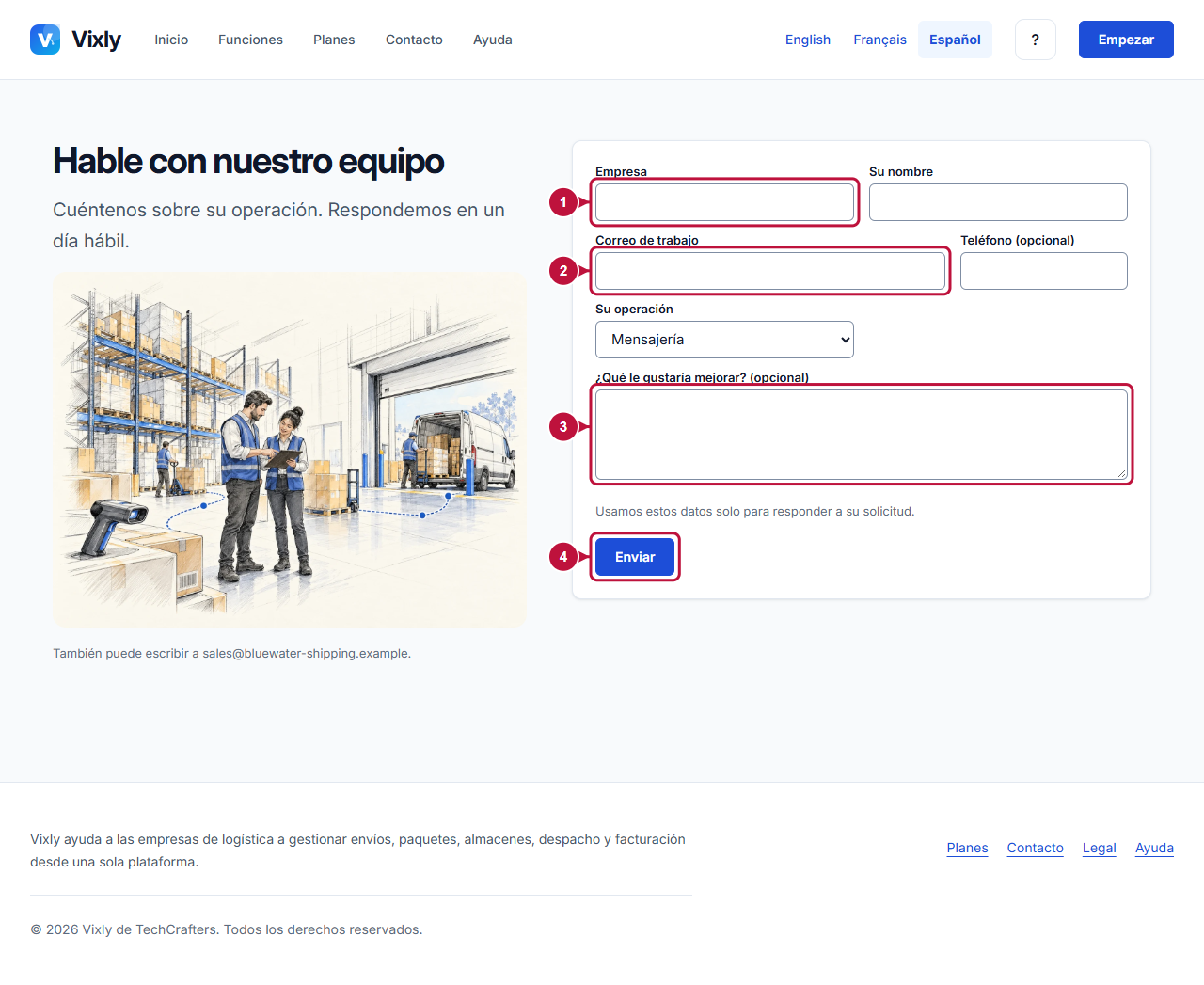The image size is (1204, 985).
Task: Open the Planes item in top navigation
Action: pyautogui.click(x=334, y=40)
